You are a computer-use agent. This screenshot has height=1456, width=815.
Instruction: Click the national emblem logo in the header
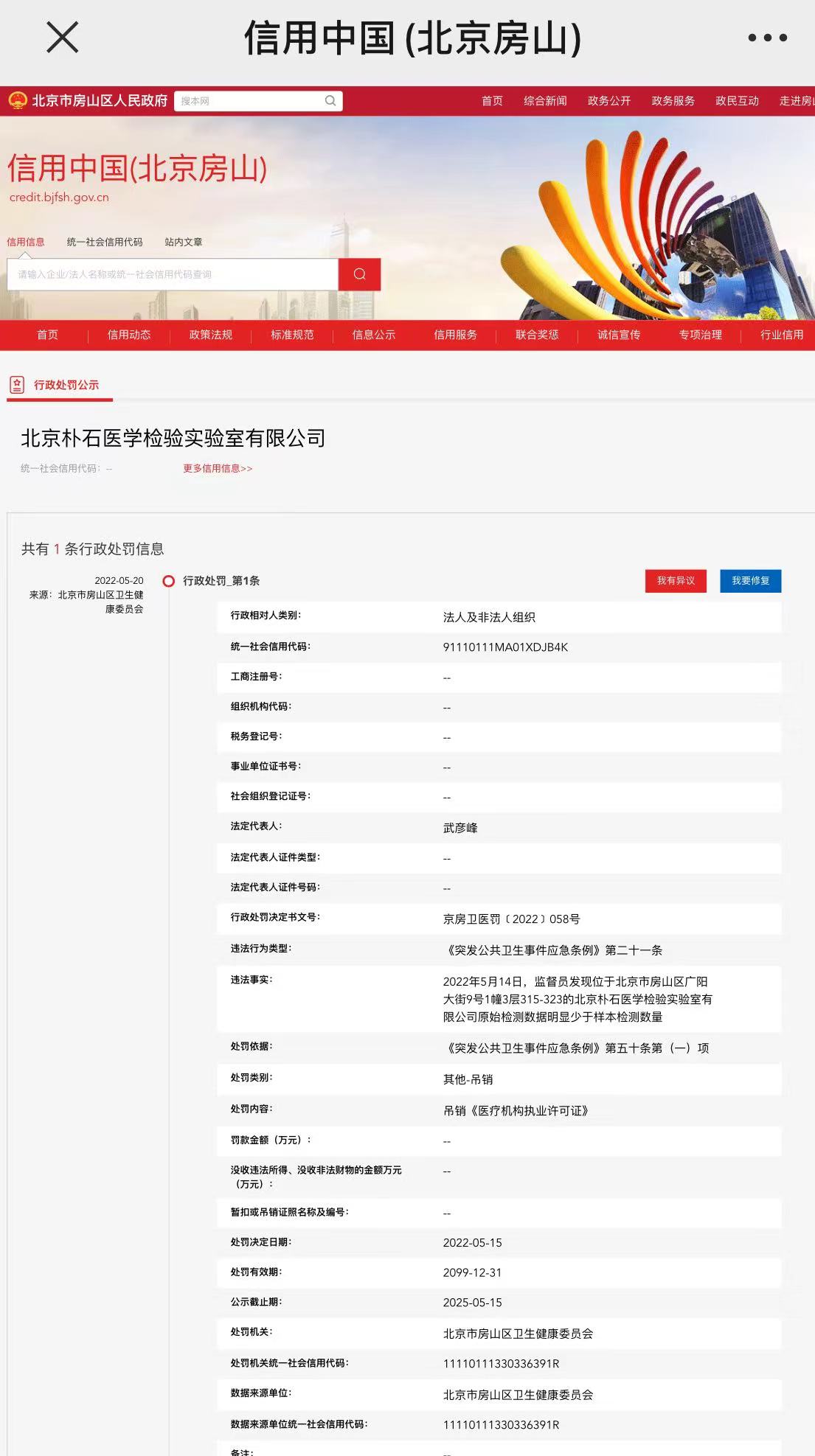tap(18, 100)
